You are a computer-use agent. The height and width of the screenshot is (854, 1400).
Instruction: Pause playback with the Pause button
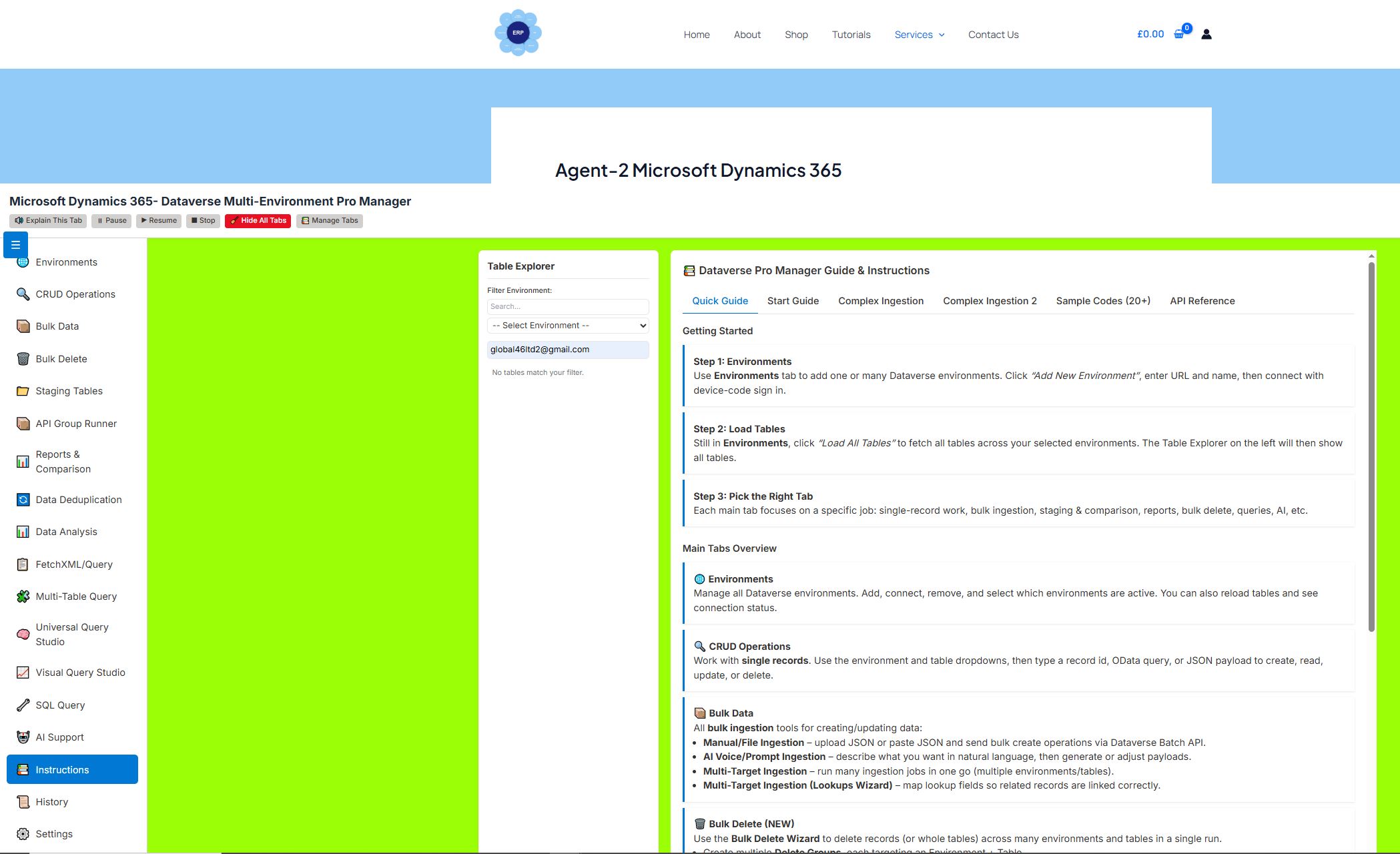(111, 220)
